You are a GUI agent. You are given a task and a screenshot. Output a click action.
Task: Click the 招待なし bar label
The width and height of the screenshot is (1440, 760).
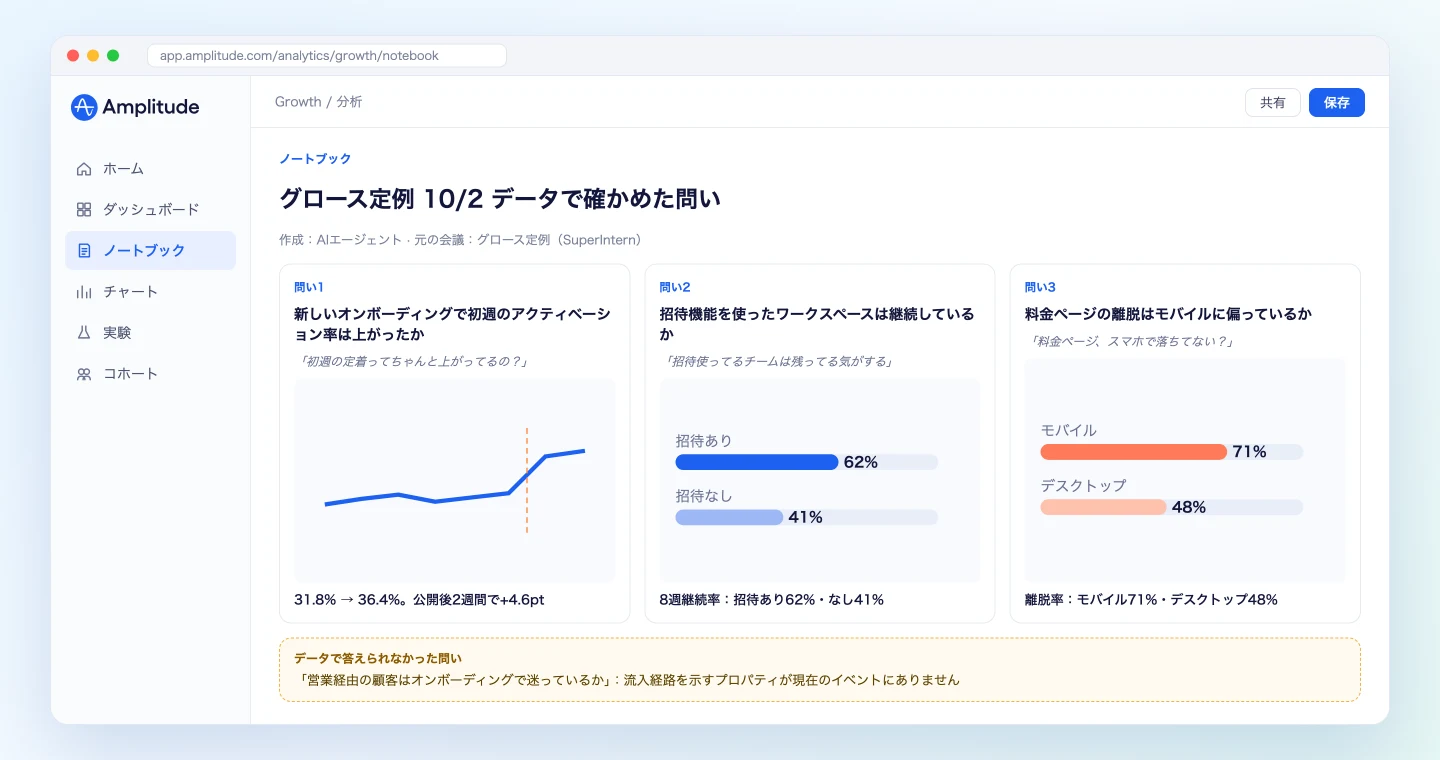coord(704,495)
